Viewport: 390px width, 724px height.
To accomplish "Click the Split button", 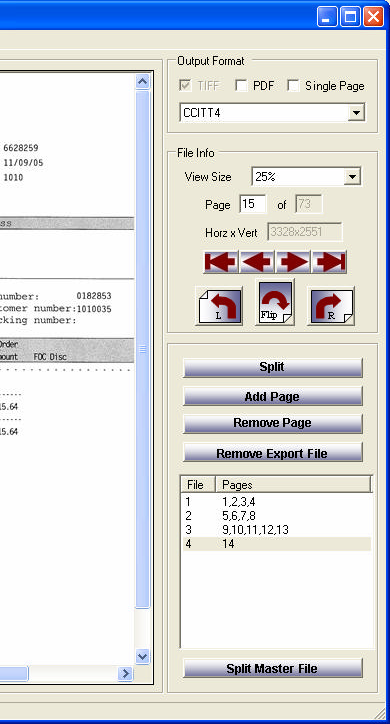I will (x=273, y=368).
